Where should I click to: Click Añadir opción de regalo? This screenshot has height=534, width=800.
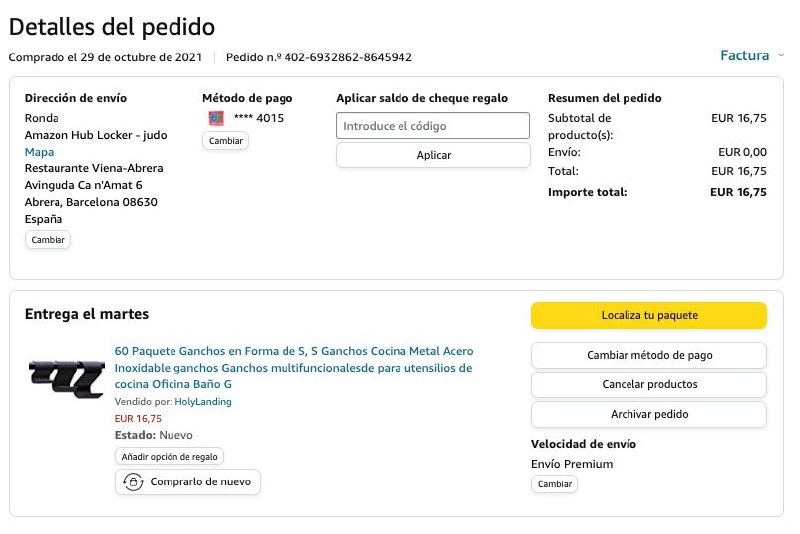tap(169, 456)
